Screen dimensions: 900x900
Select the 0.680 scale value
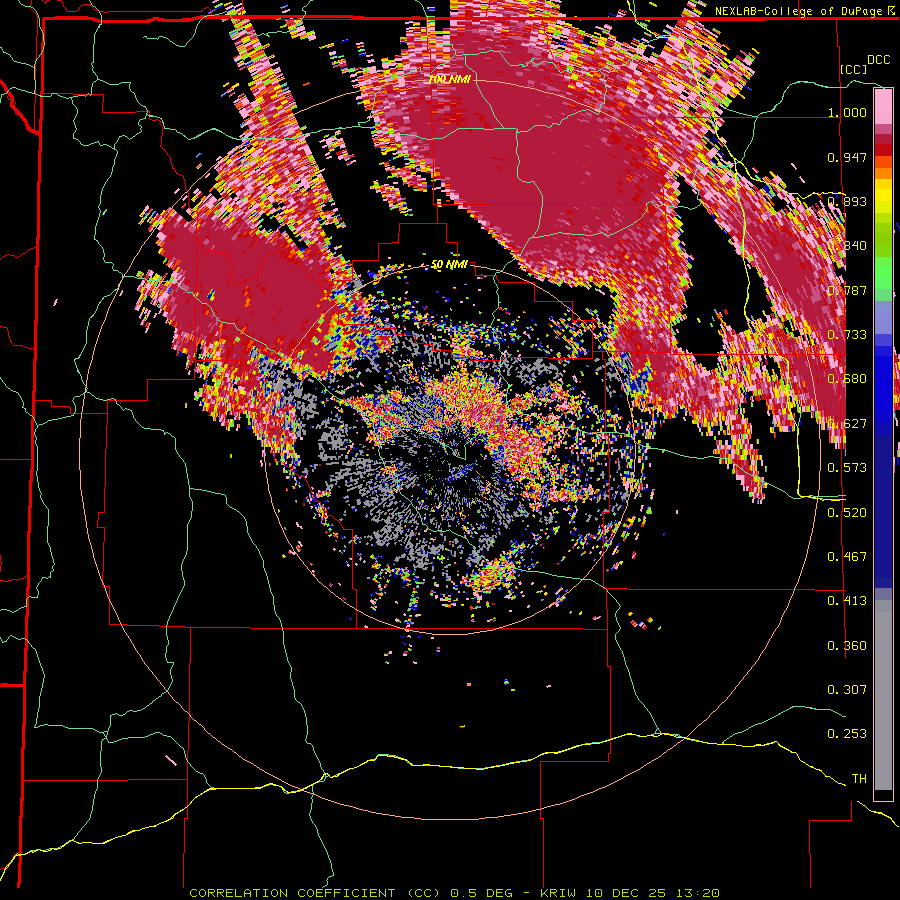coord(847,379)
